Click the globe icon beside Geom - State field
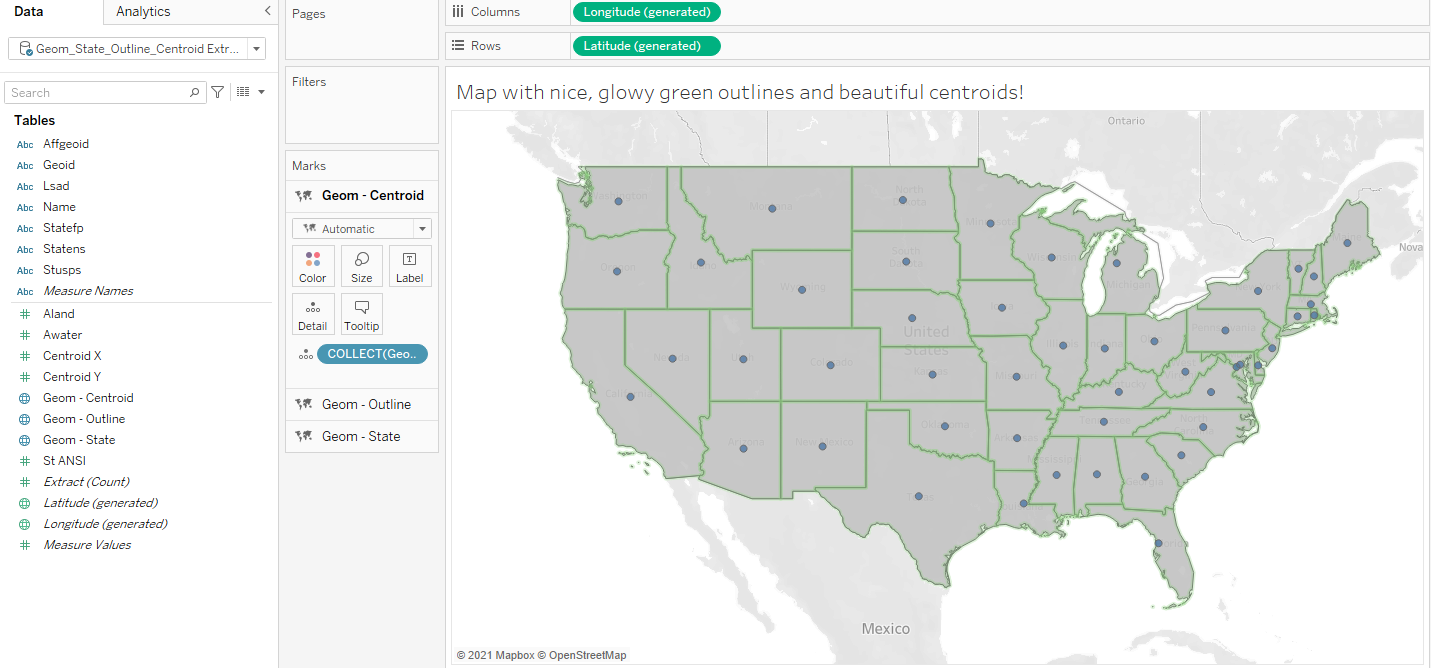Viewport: 1431px width, 668px height. coord(25,440)
